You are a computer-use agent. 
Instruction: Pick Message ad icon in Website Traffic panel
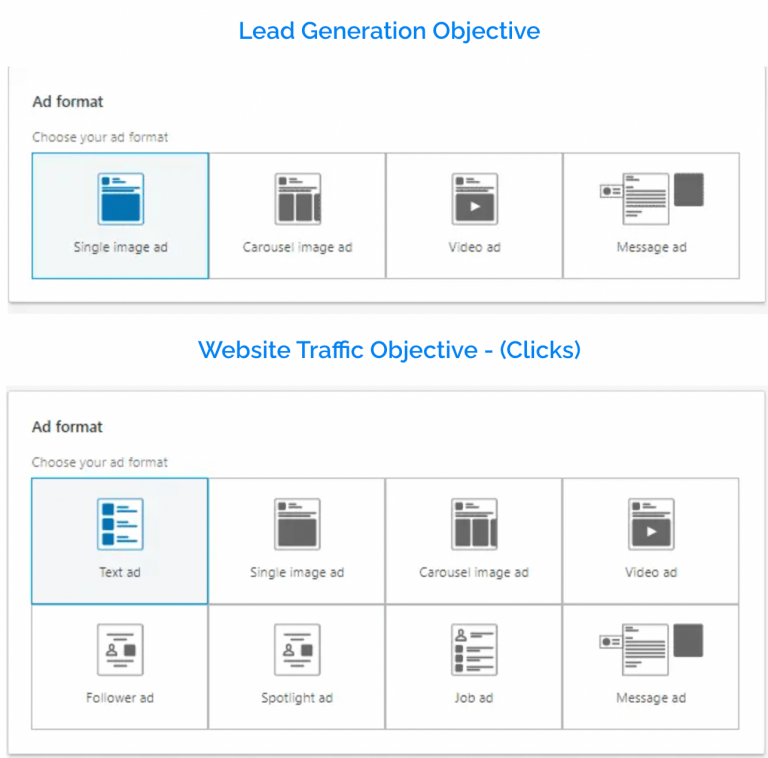coord(651,648)
